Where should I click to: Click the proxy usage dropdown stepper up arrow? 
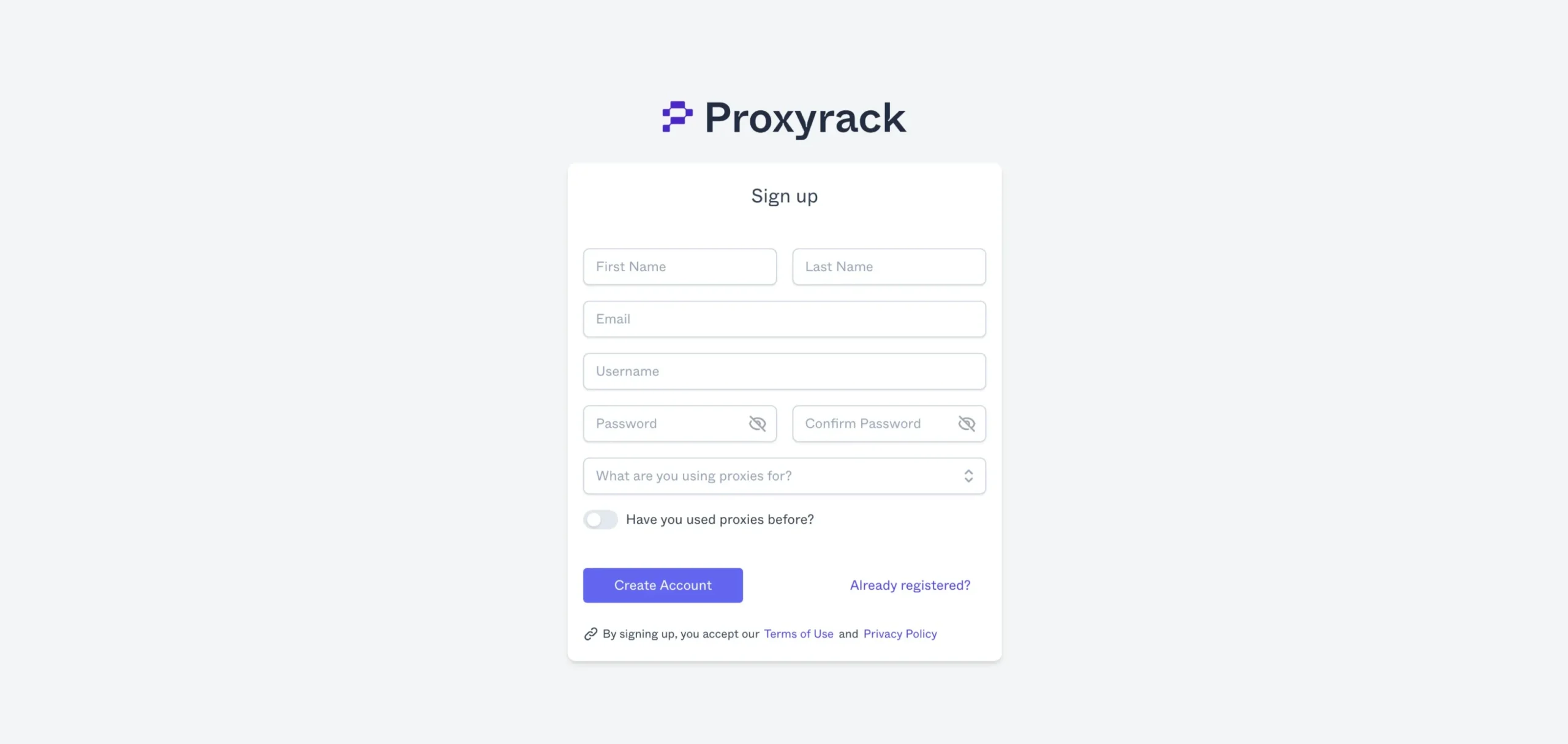(x=967, y=471)
